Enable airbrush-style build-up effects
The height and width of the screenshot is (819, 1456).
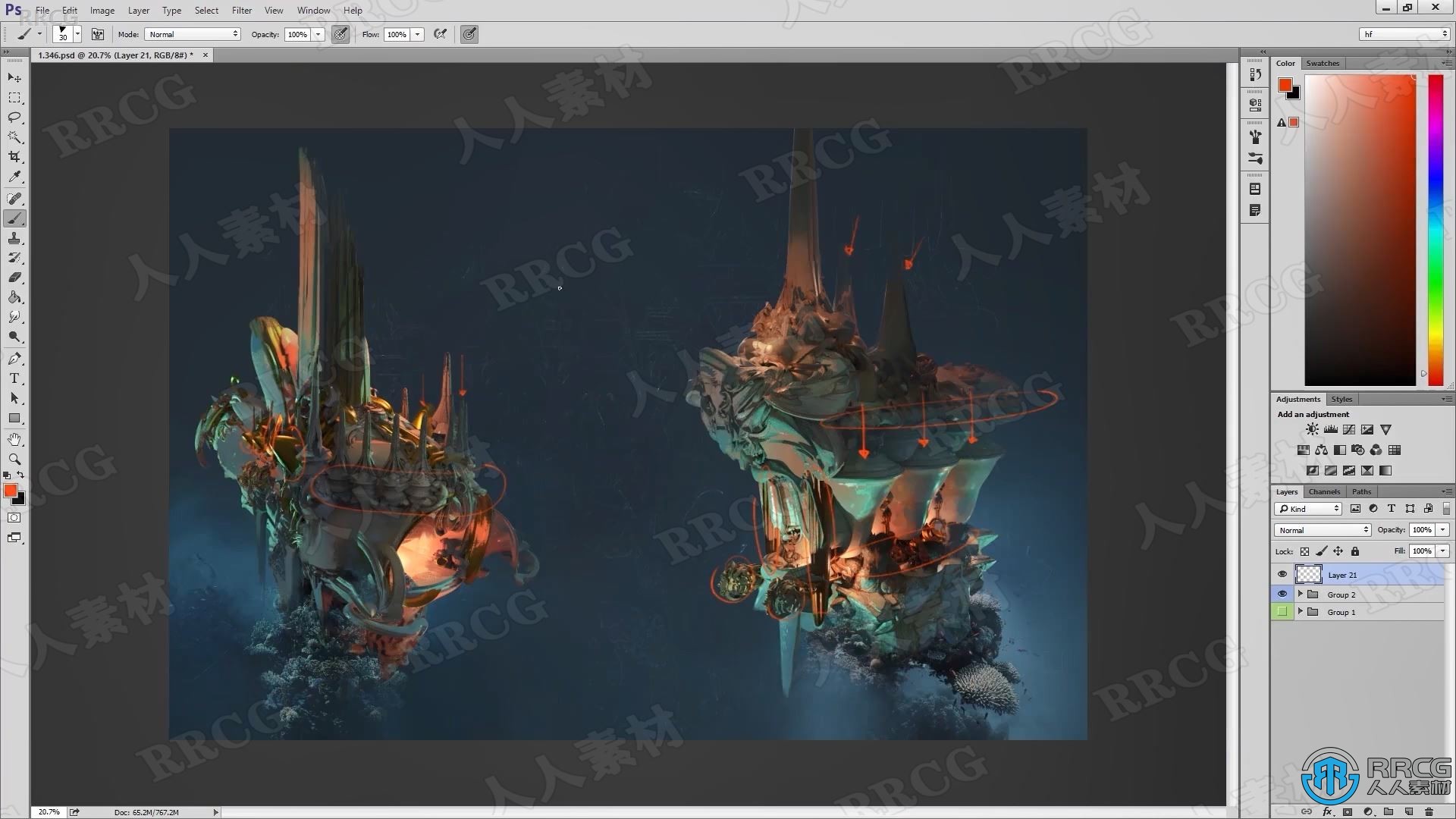(x=440, y=34)
